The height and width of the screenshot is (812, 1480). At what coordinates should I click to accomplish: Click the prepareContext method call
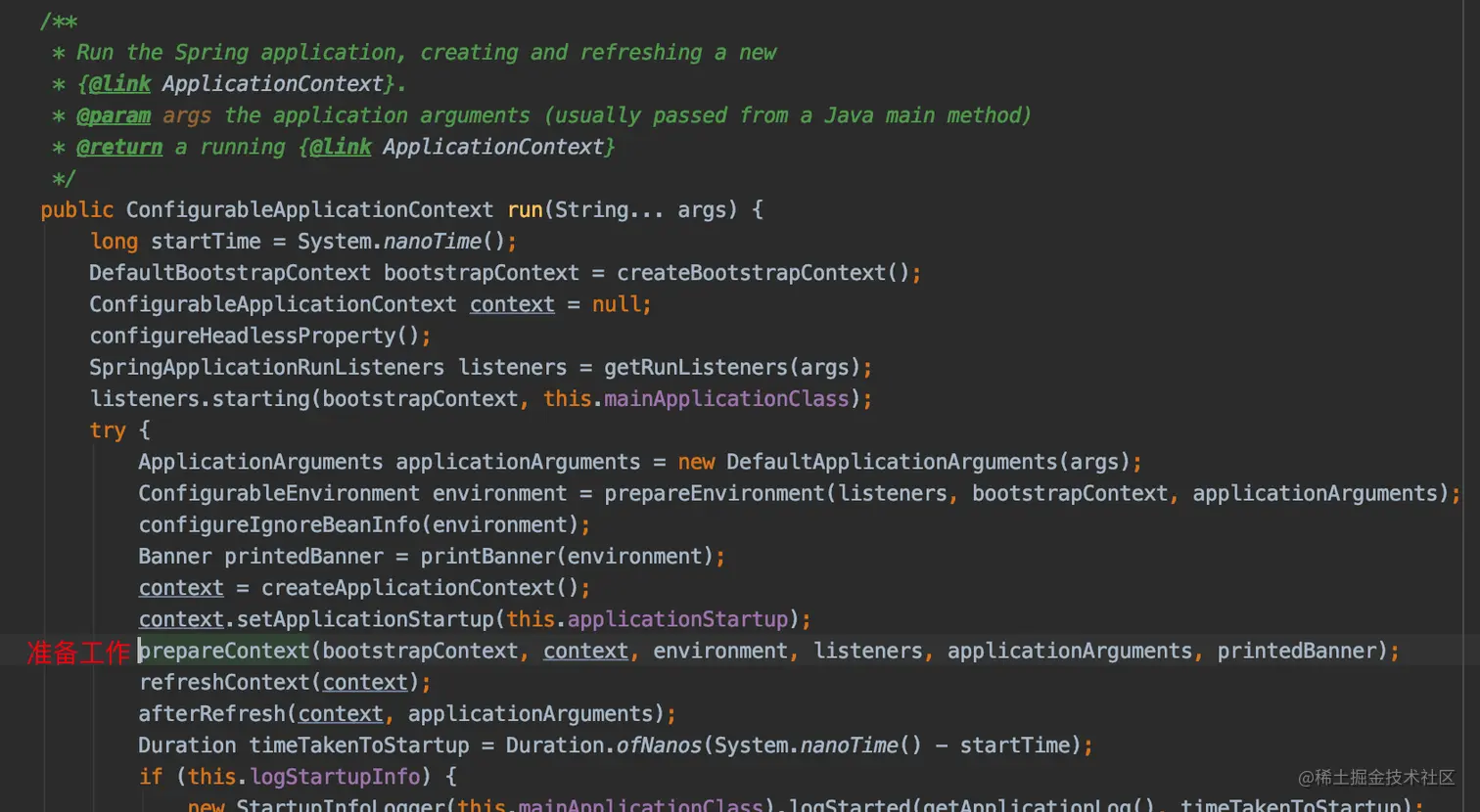[224, 651]
